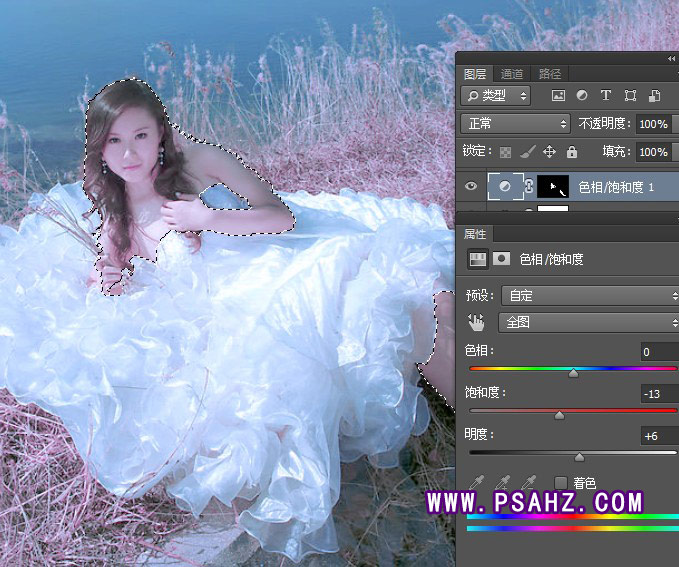The image size is (679, 567).
Task: Open the 全图 color range dropdown
Action: [590, 322]
